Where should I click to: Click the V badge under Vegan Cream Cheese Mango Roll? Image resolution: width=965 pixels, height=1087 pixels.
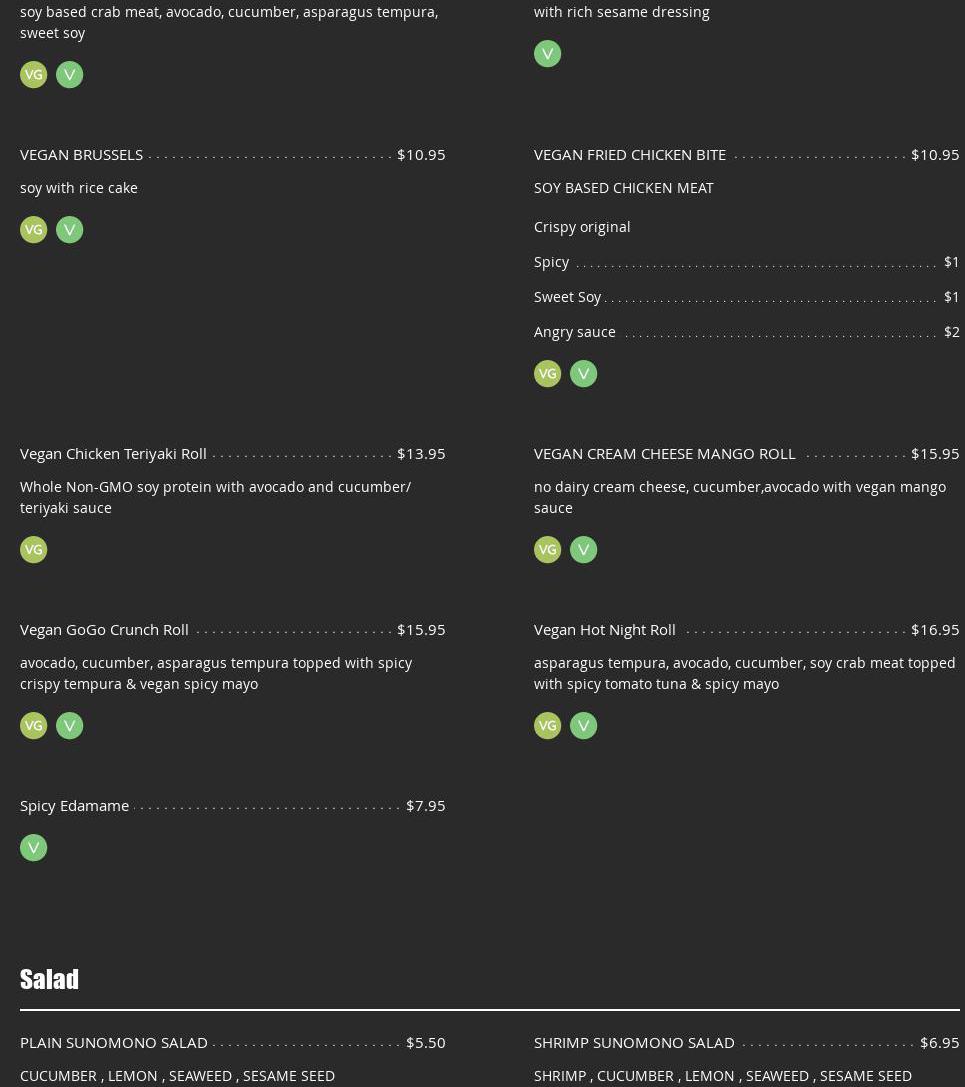coord(583,550)
